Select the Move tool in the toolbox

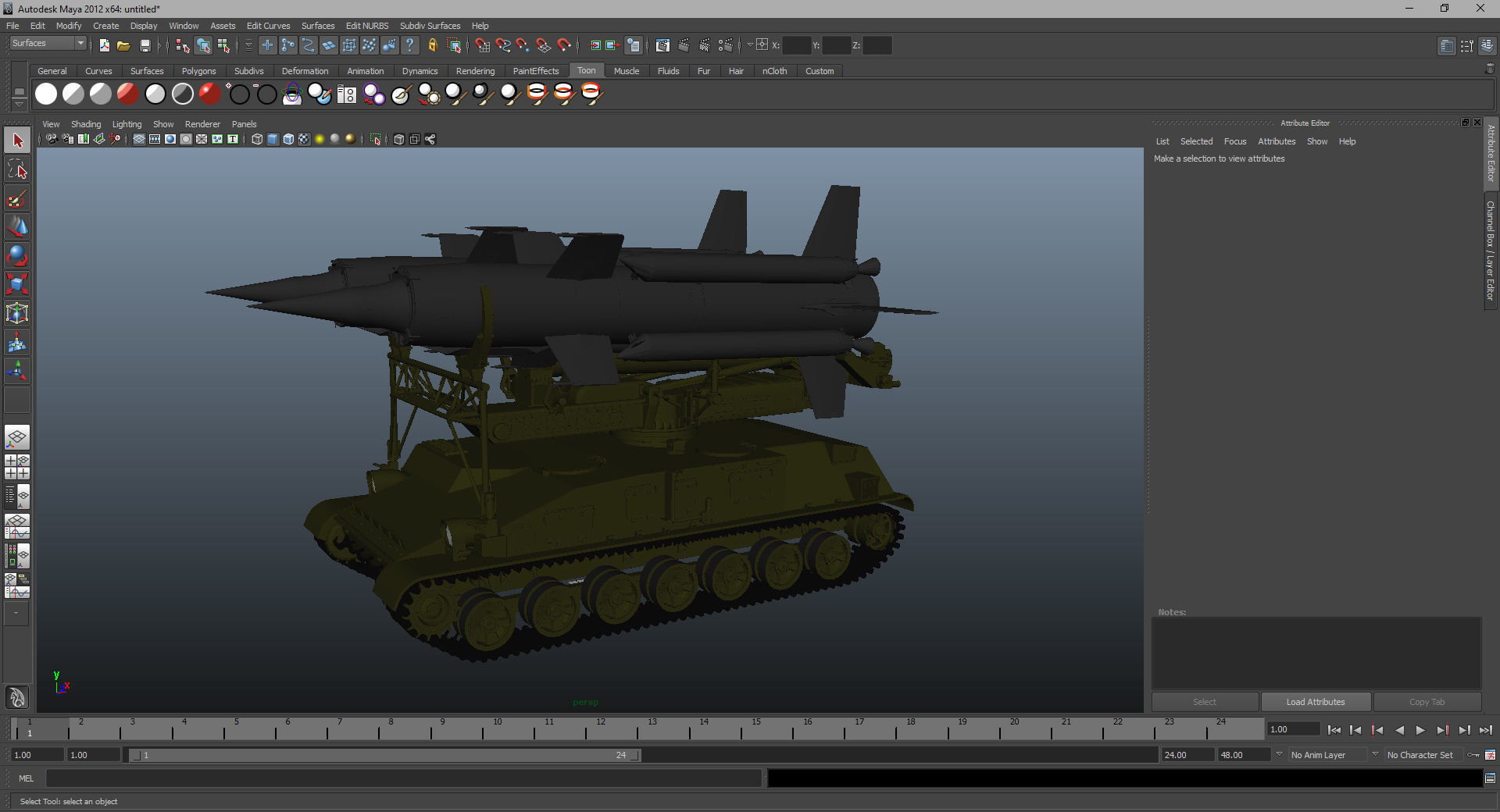click(x=17, y=226)
